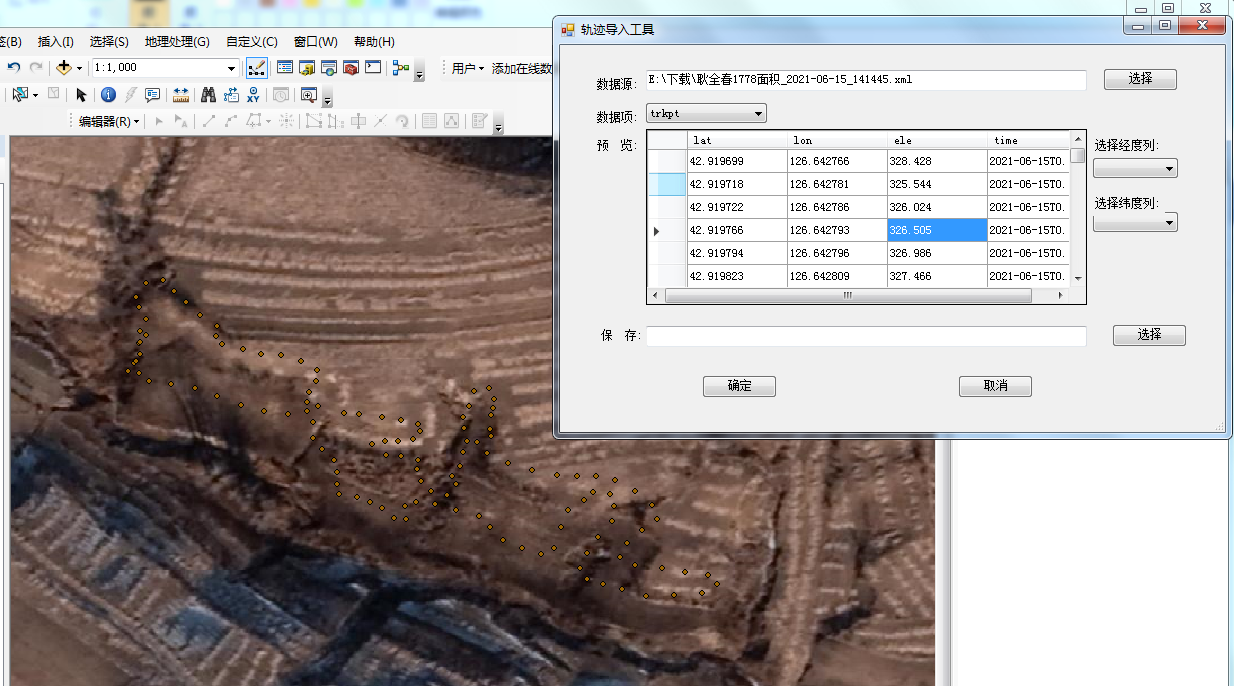The height and width of the screenshot is (686, 1234).
Task: Open the Editor toolbar icon
Action: click(x=257, y=68)
